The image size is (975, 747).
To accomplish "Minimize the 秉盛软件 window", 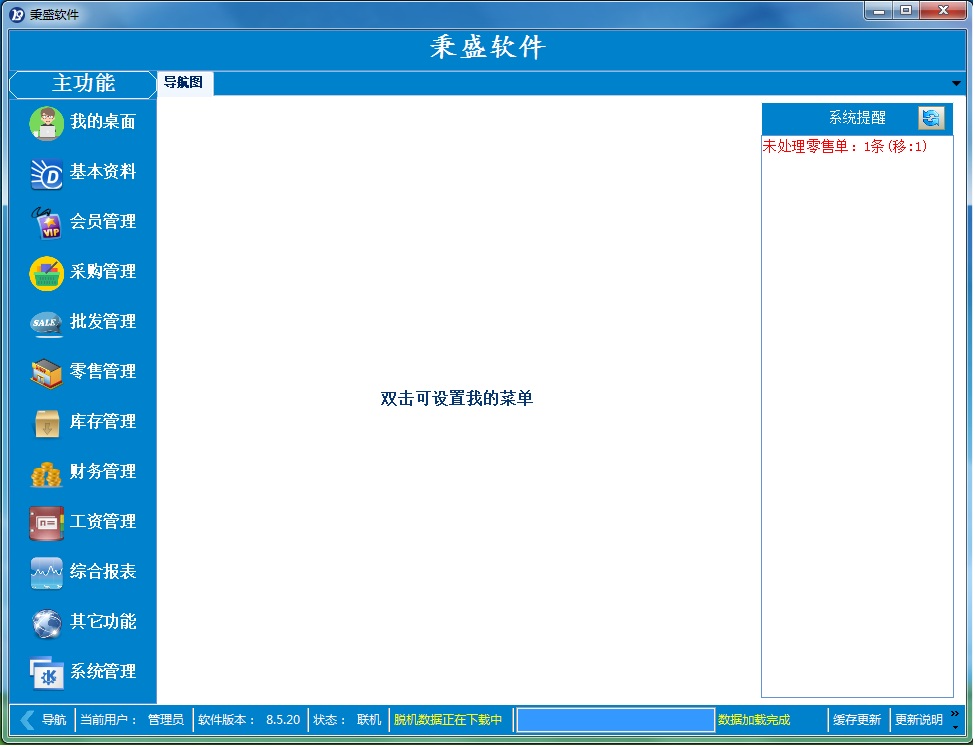I will pyautogui.click(x=879, y=11).
